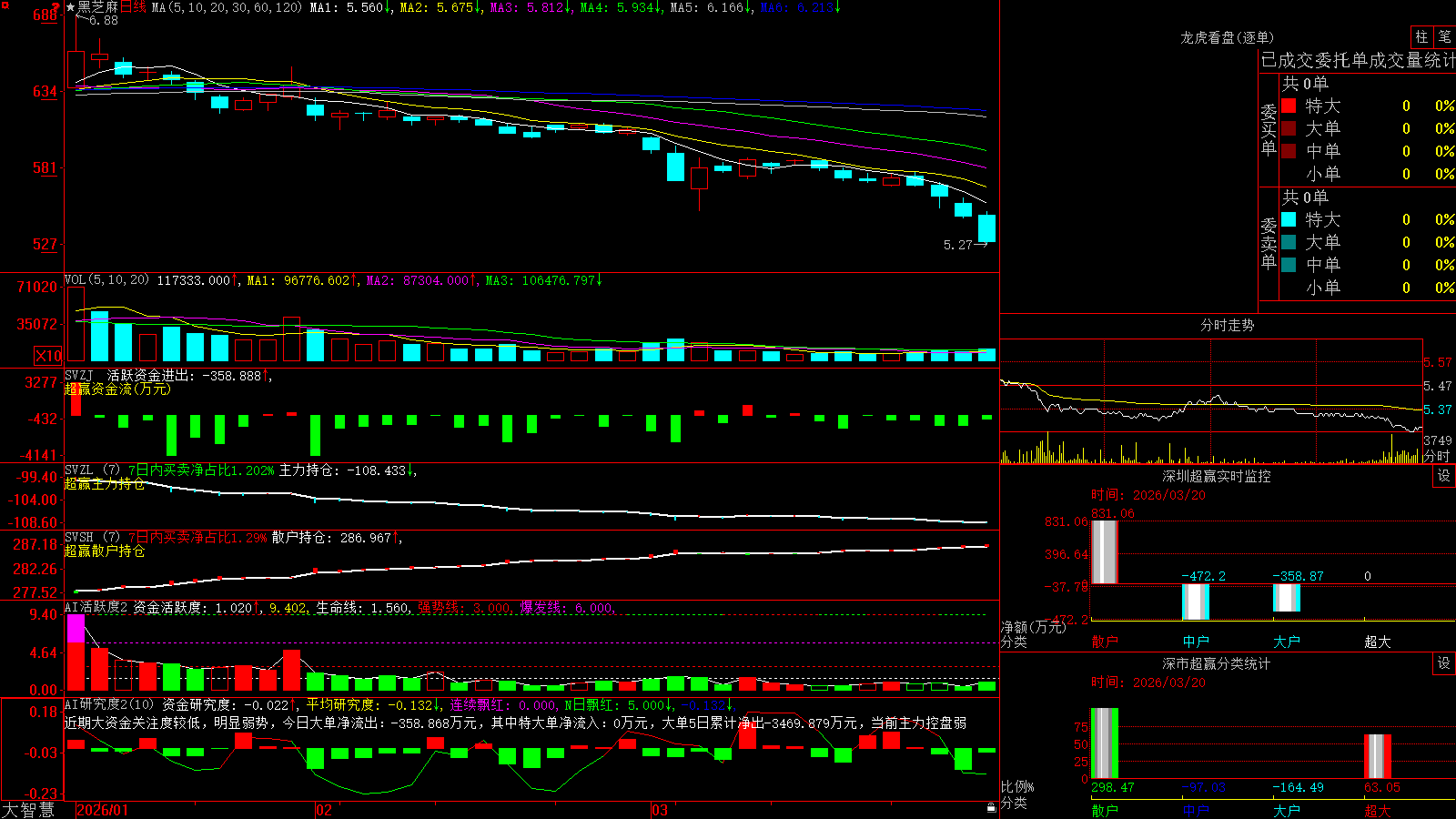
Task: Click the 2026/01 date marker
Action: click(x=103, y=810)
